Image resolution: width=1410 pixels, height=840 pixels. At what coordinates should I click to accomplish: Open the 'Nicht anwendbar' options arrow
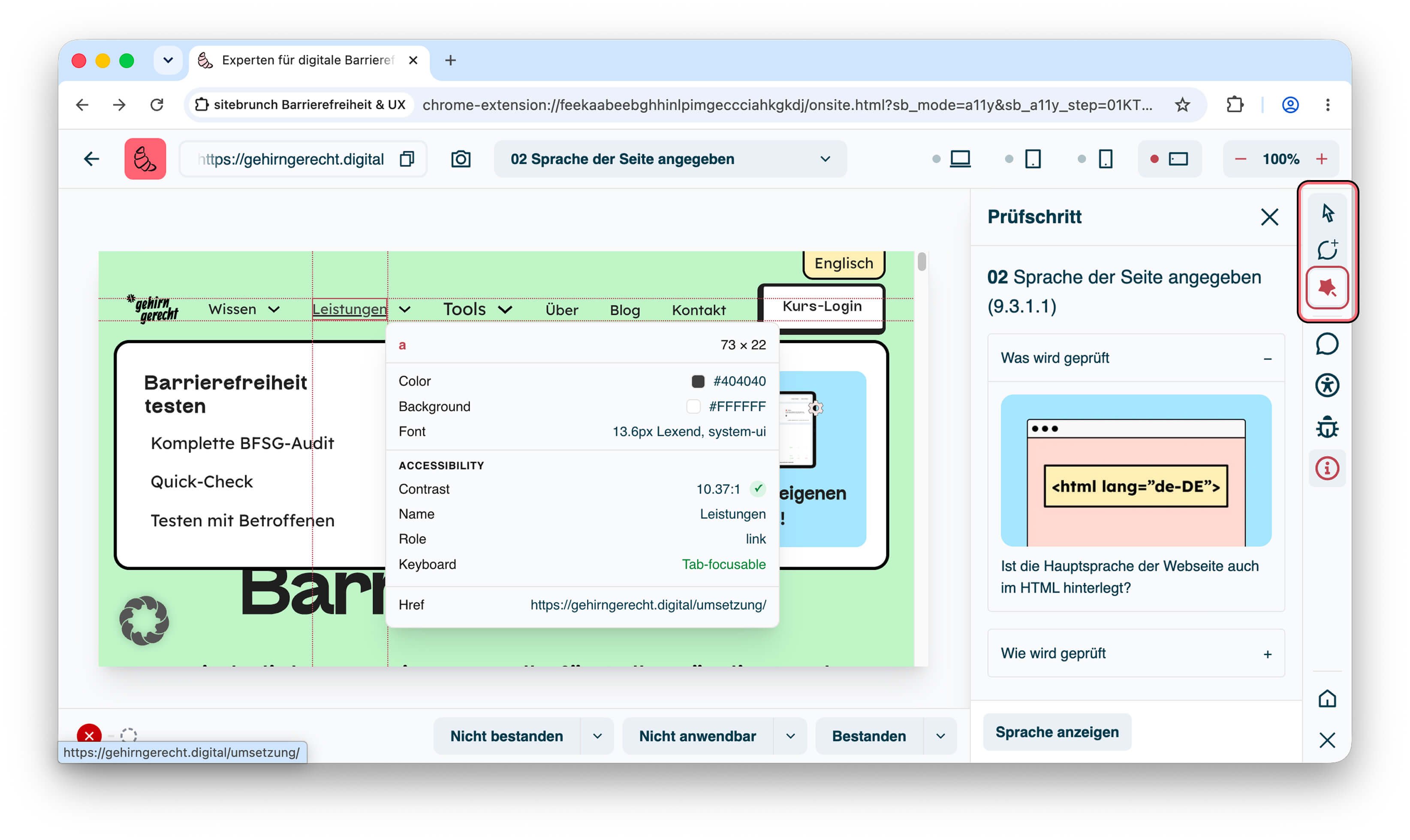tap(790, 736)
